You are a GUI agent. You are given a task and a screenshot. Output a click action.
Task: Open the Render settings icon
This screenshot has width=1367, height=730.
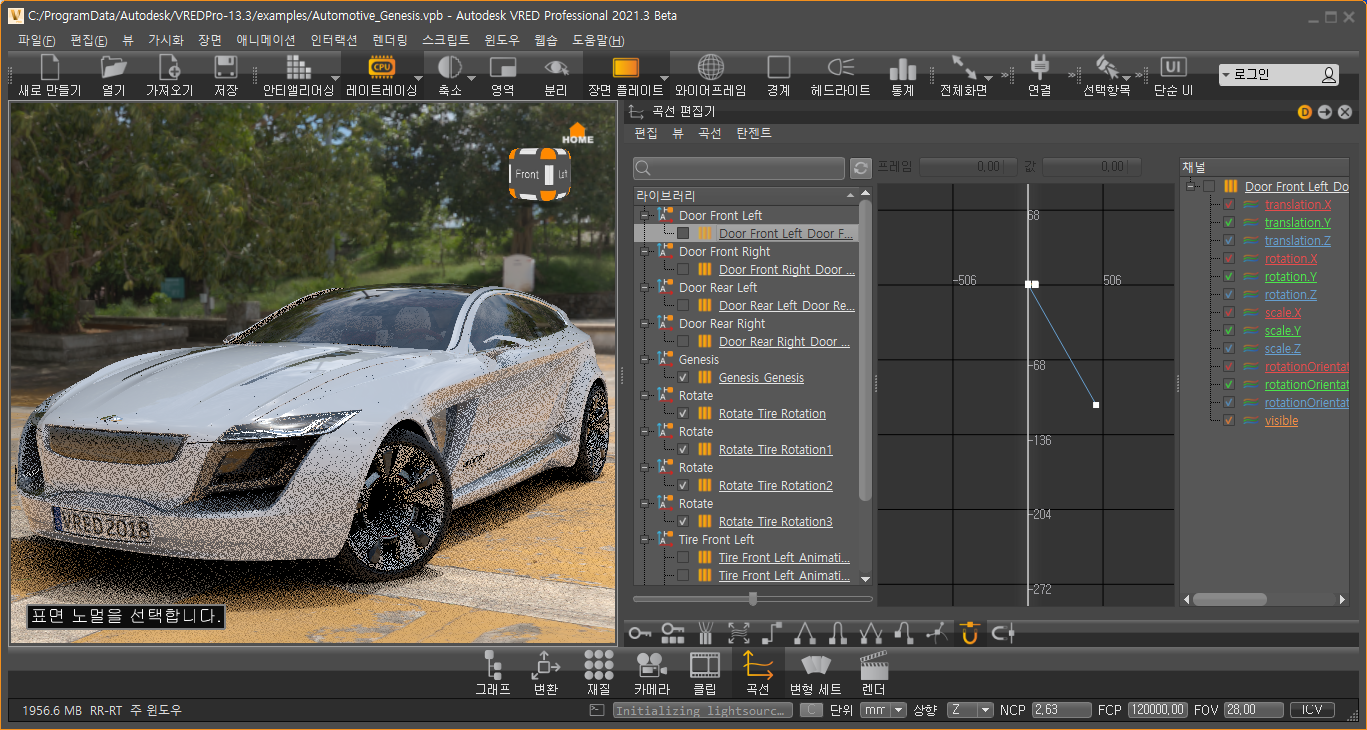(x=874, y=665)
